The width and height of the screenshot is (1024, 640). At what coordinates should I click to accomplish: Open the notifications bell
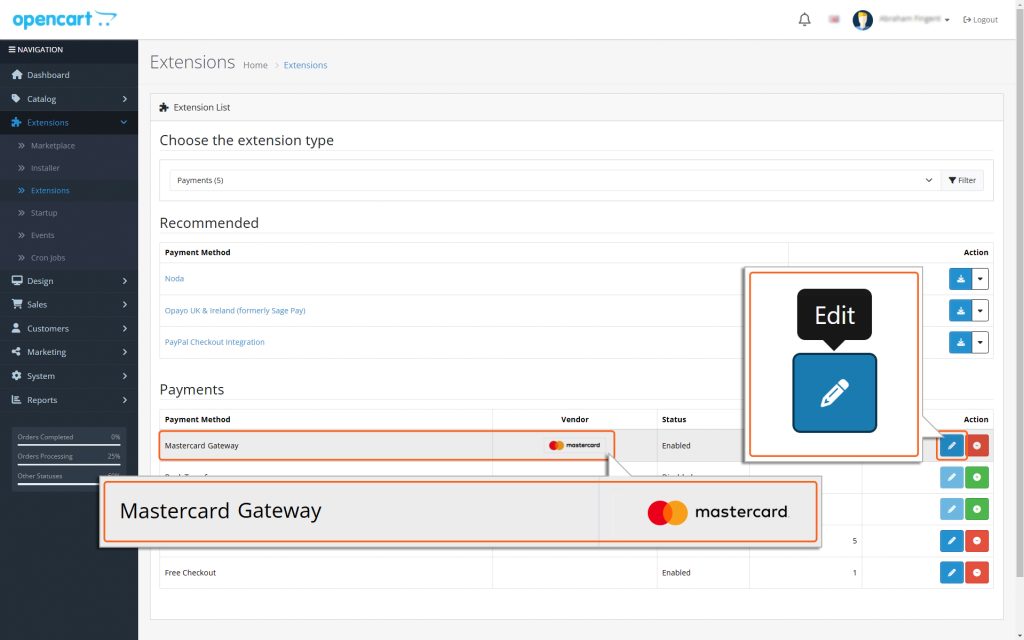click(x=804, y=18)
